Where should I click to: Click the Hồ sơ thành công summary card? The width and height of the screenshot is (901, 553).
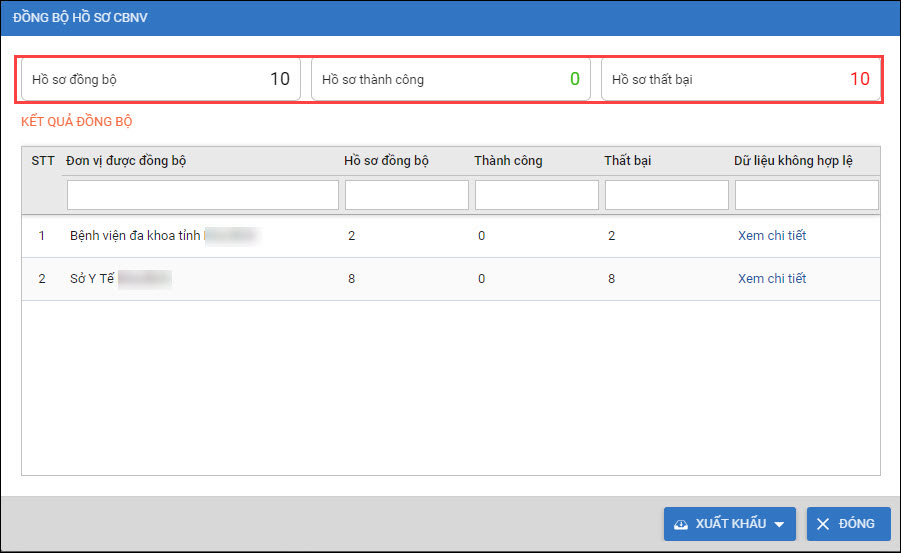pos(451,79)
